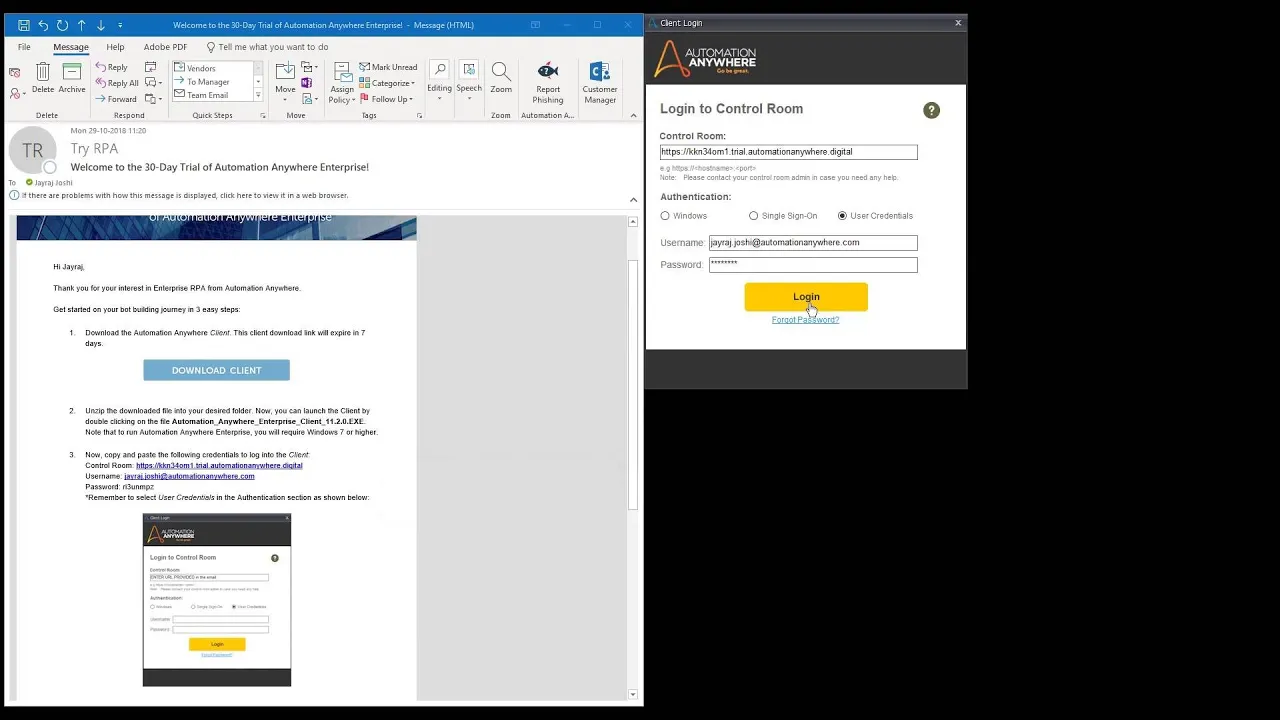The image size is (1280, 720).
Task: Open the Adobe PDF tab
Action: (165, 47)
